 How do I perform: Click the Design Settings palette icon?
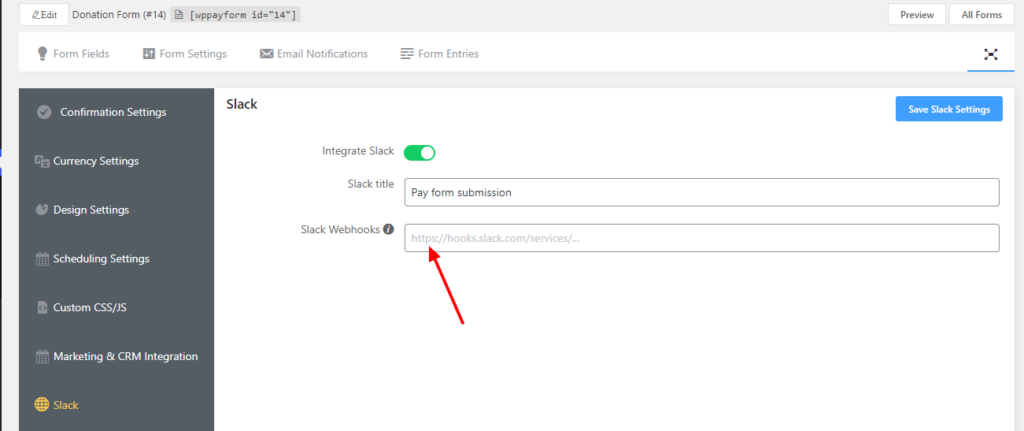[42, 210]
